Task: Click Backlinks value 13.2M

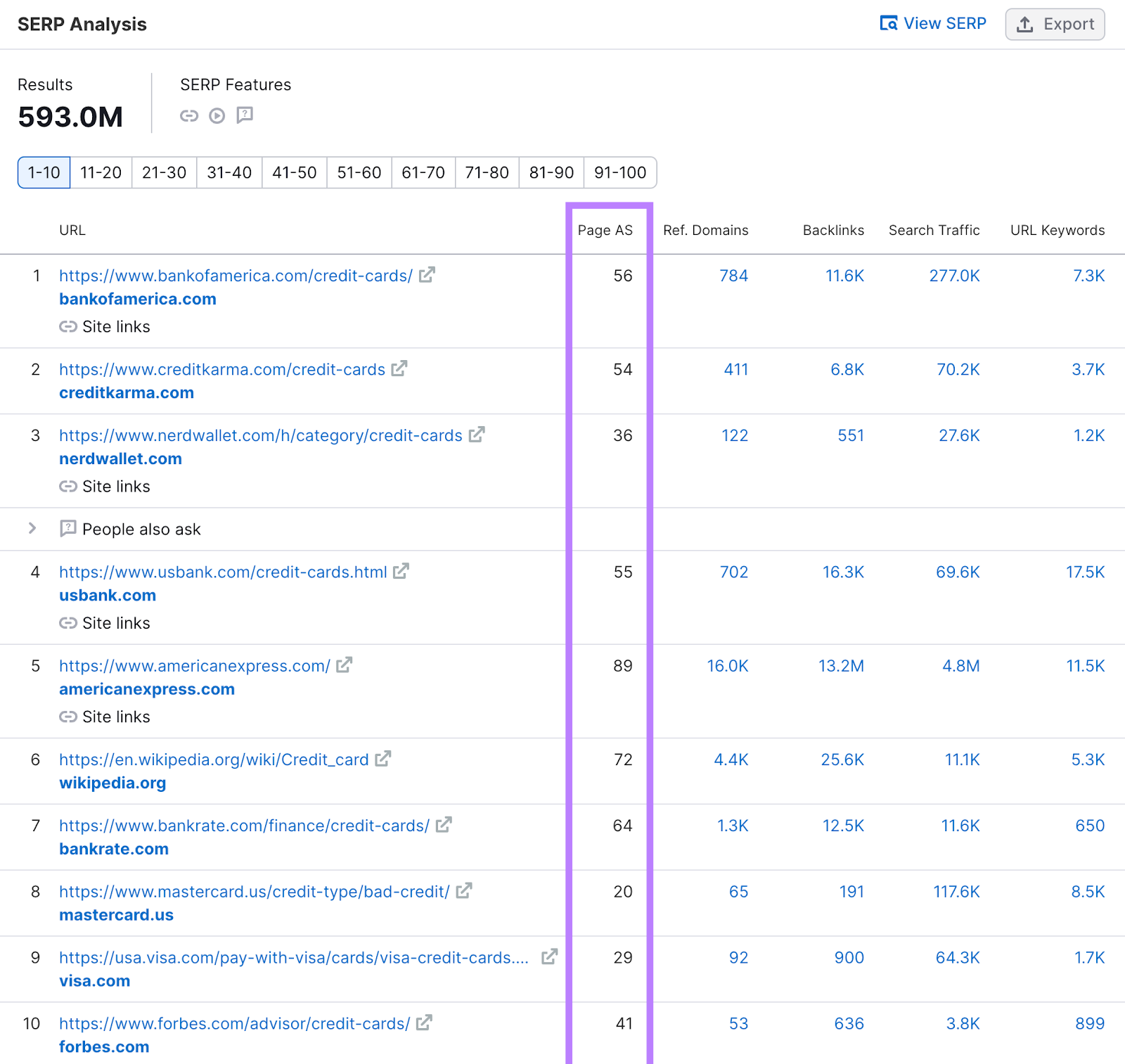Action: (841, 665)
